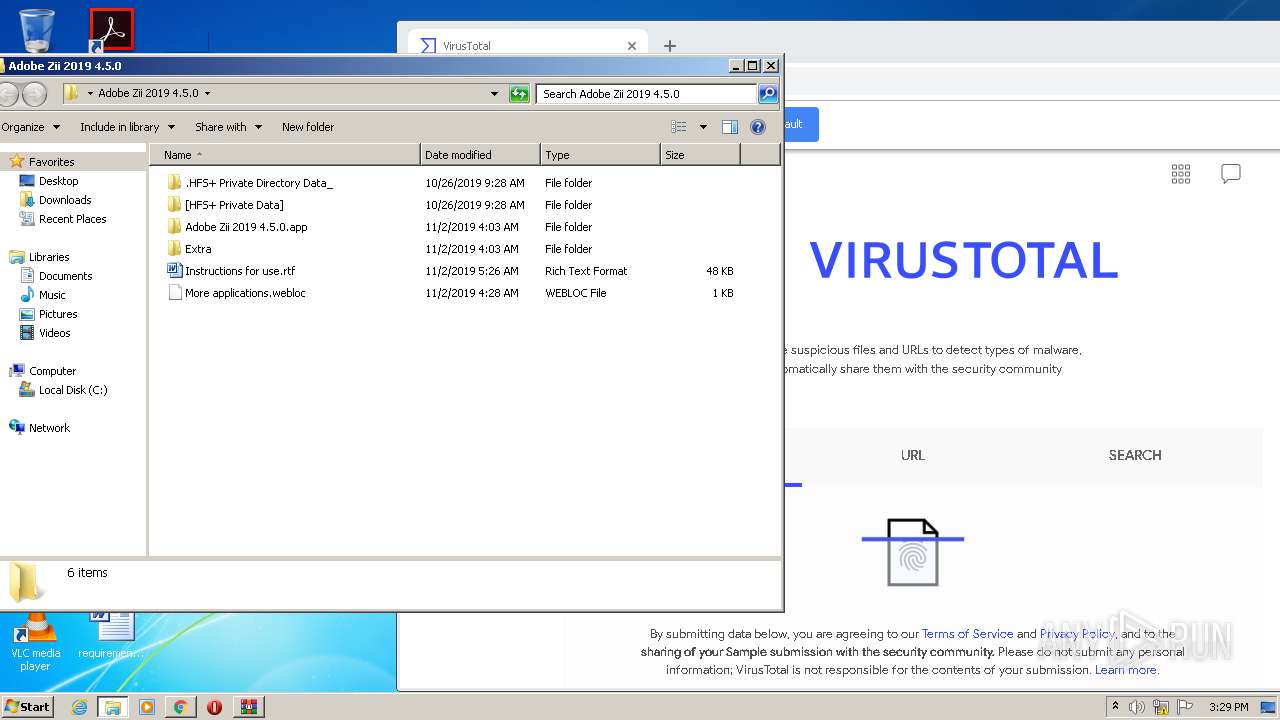Viewport: 1280px width, 720px height.
Task: Open VirusTotal comments icon
Action: pyautogui.click(x=1231, y=174)
